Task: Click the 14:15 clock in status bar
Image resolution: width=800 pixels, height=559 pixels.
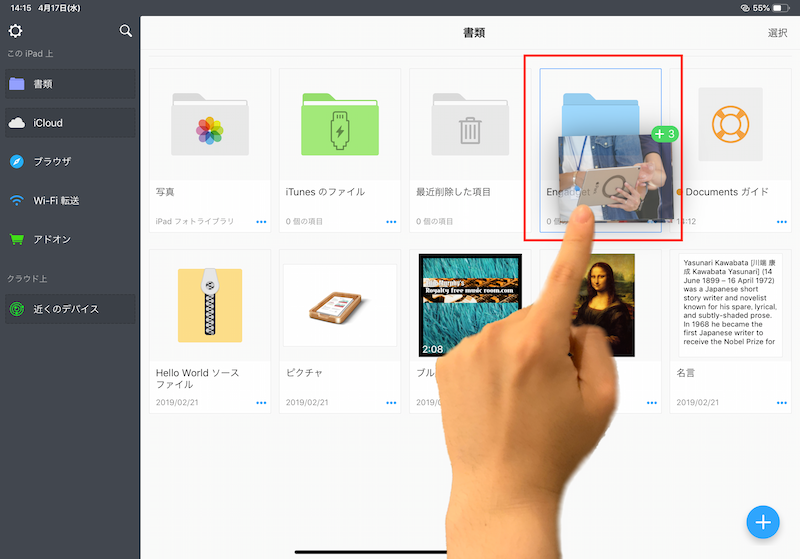Action: point(21,8)
